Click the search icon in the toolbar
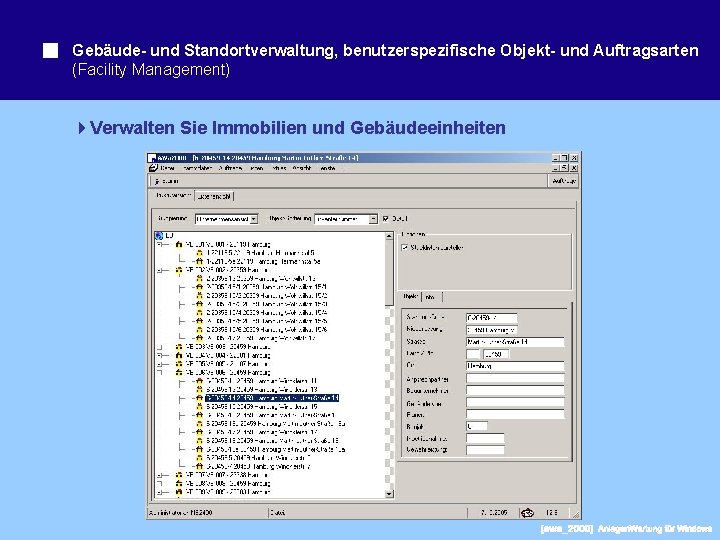This screenshot has width=720, height=540. tap(158, 181)
